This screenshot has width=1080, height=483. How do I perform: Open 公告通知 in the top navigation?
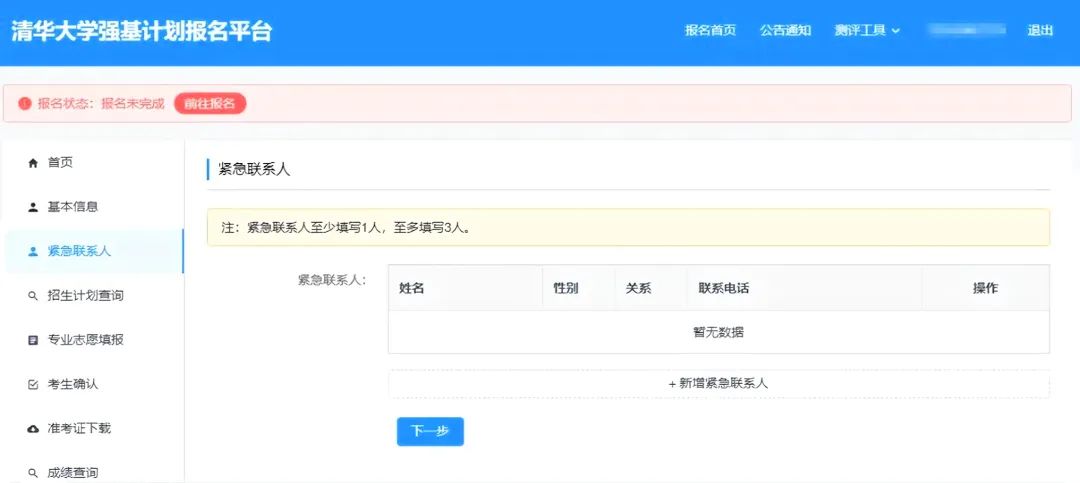[x=785, y=30]
